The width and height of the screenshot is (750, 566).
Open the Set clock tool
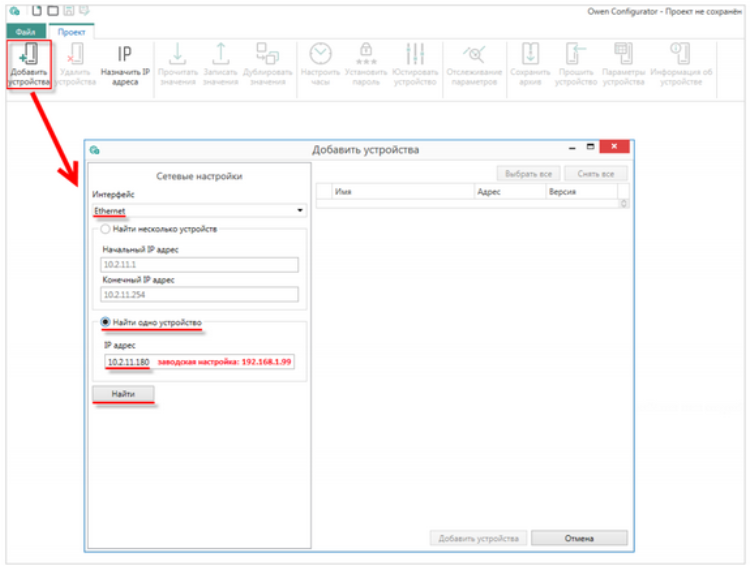(320, 64)
